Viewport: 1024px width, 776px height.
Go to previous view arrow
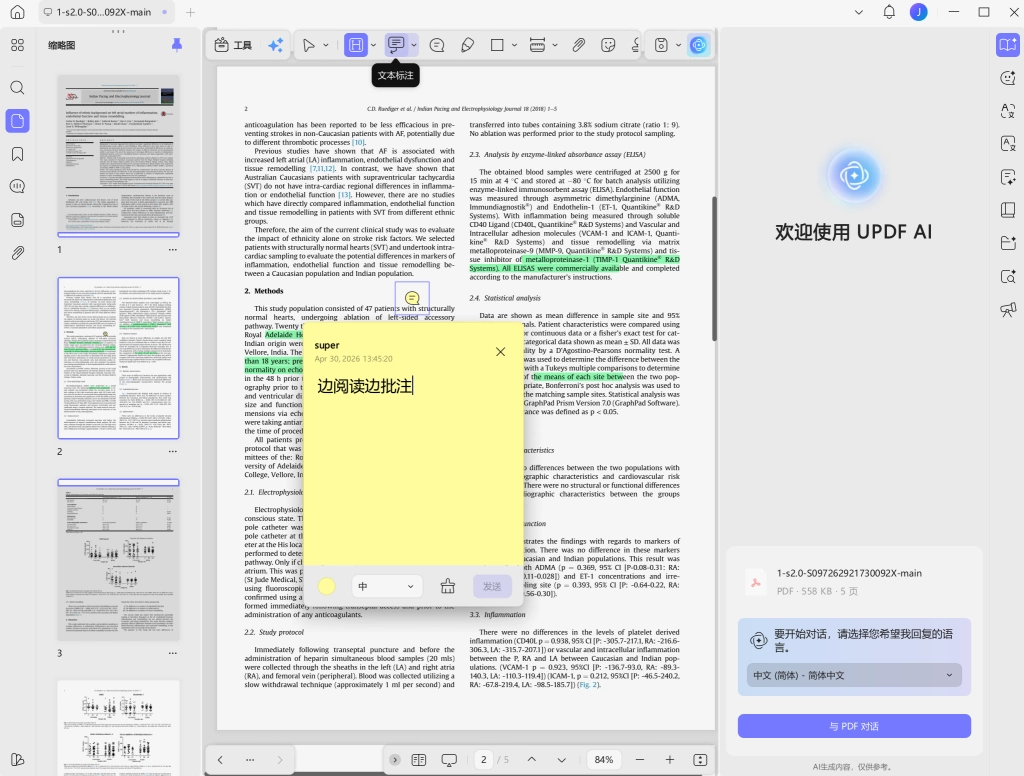point(220,760)
